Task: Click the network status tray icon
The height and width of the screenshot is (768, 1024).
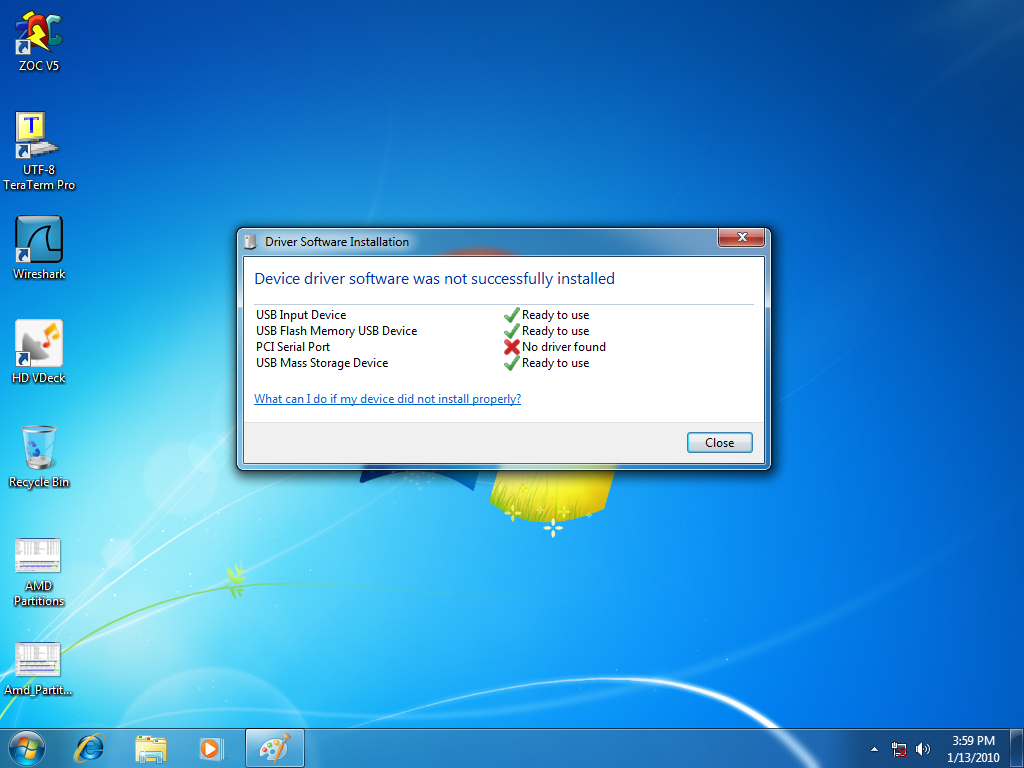Action: click(x=899, y=748)
